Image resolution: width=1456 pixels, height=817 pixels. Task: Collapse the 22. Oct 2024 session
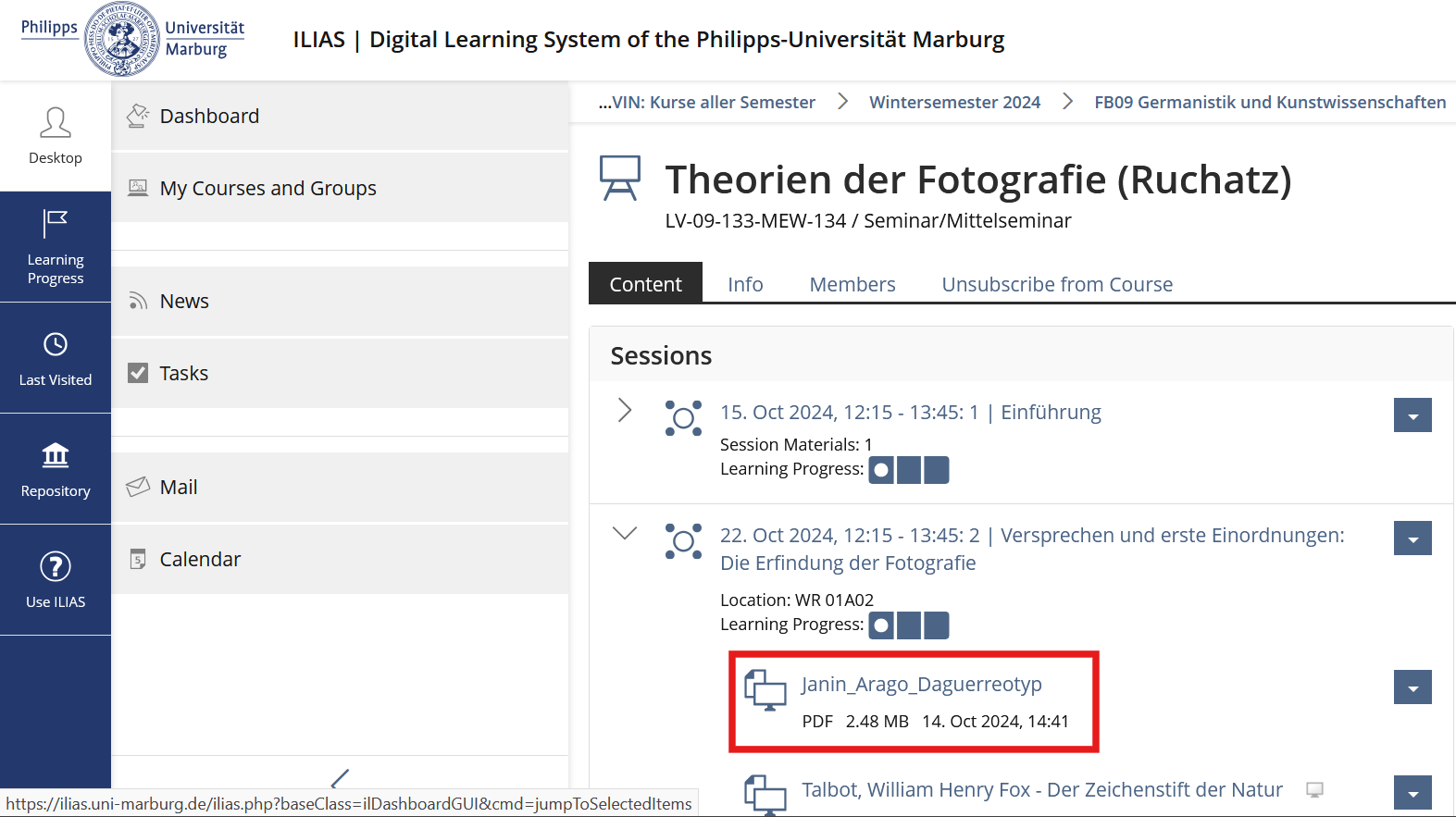[625, 533]
